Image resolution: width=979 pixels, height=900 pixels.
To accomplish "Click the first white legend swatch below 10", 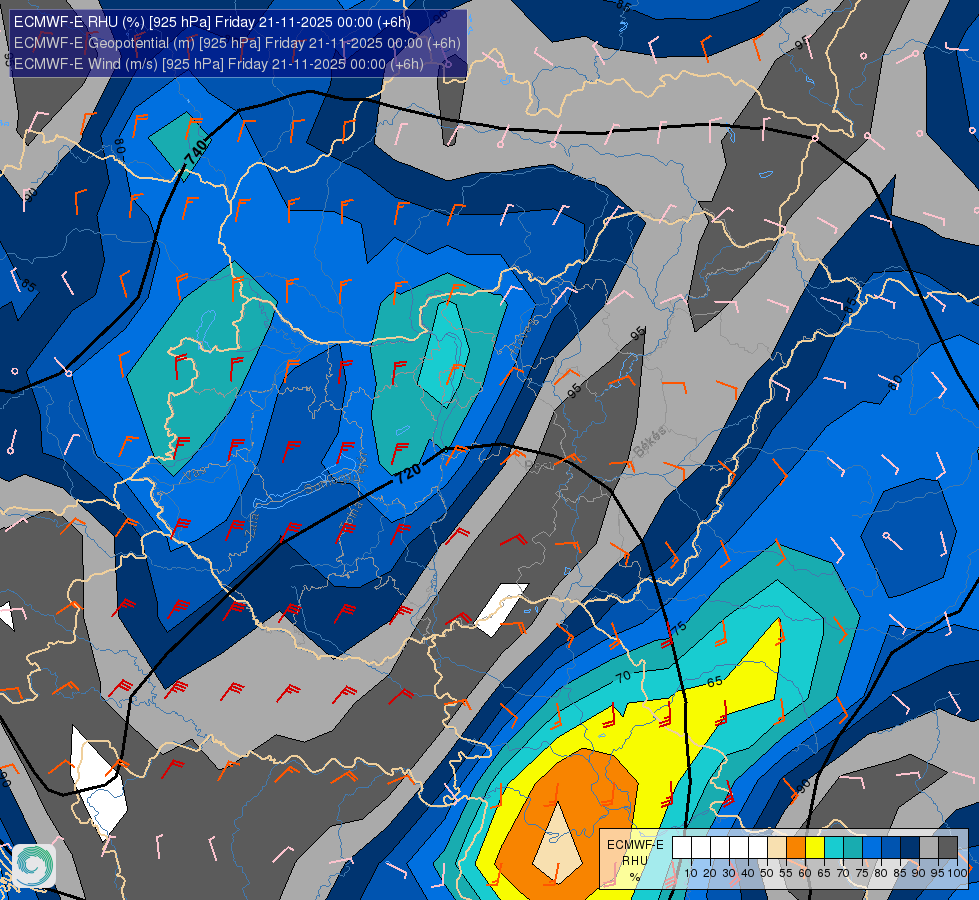I will tap(682, 848).
